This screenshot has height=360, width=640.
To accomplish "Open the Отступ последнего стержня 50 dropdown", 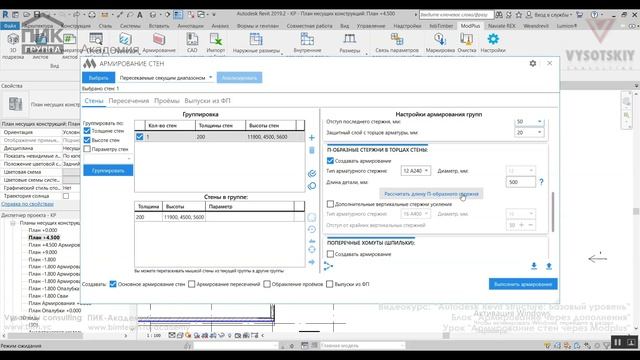I will click(x=529, y=122).
